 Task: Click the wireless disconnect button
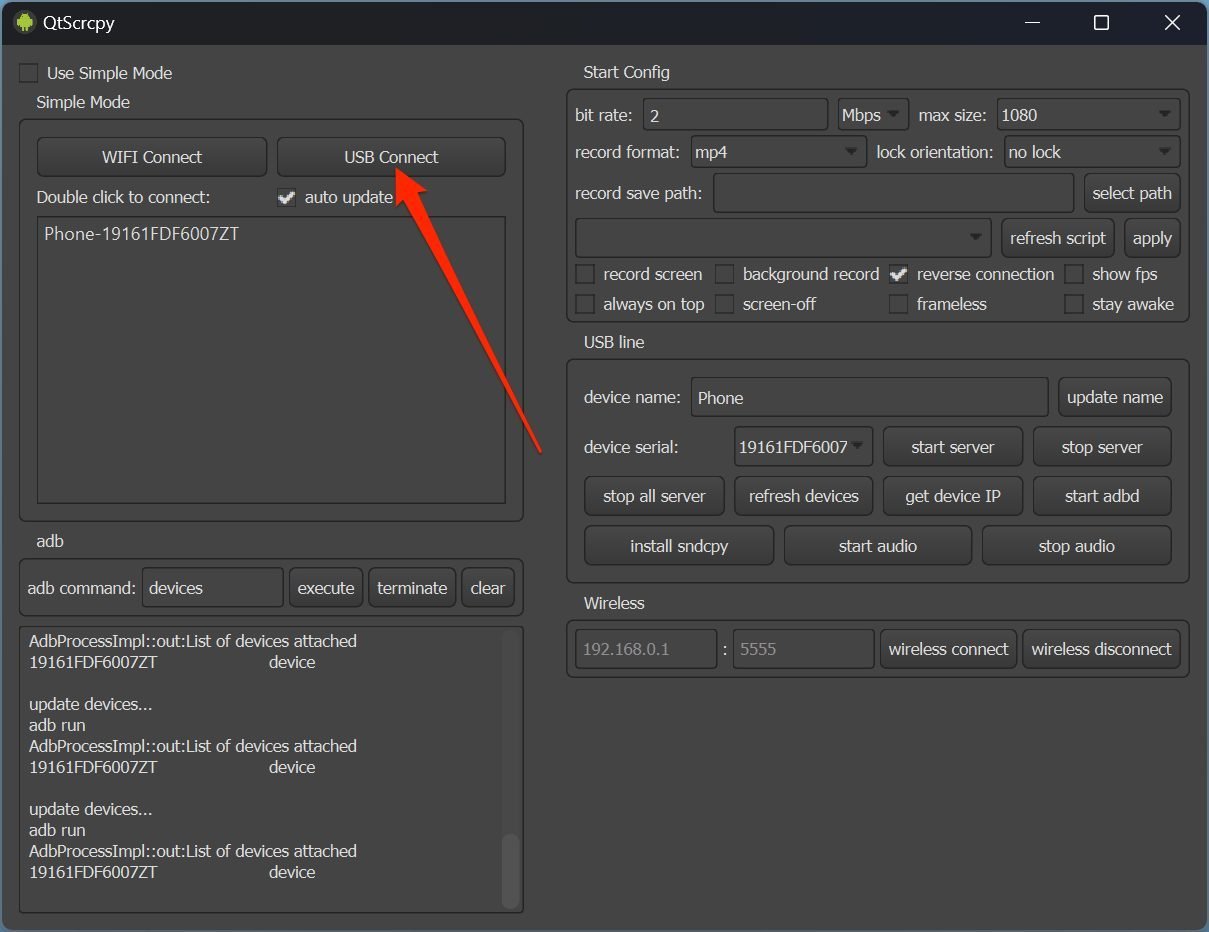(x=1101, y=649)
